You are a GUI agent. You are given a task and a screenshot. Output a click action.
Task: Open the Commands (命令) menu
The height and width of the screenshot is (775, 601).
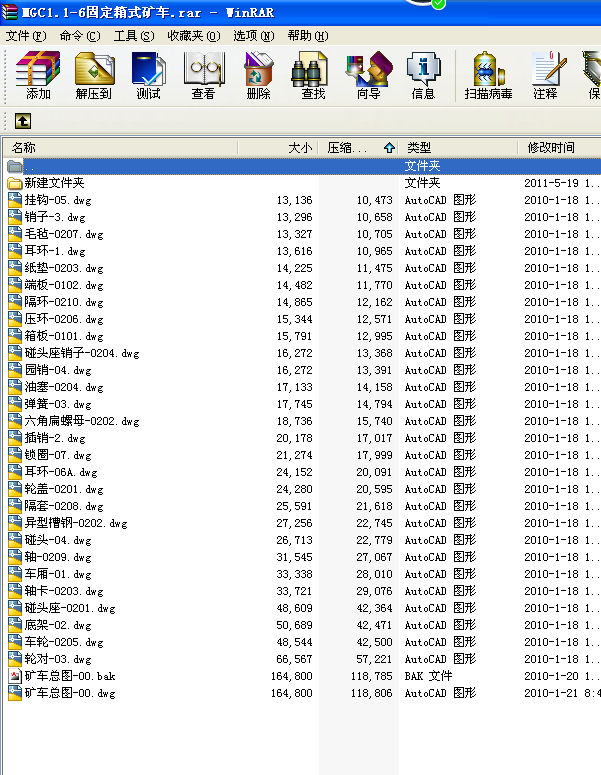(80, 36)
